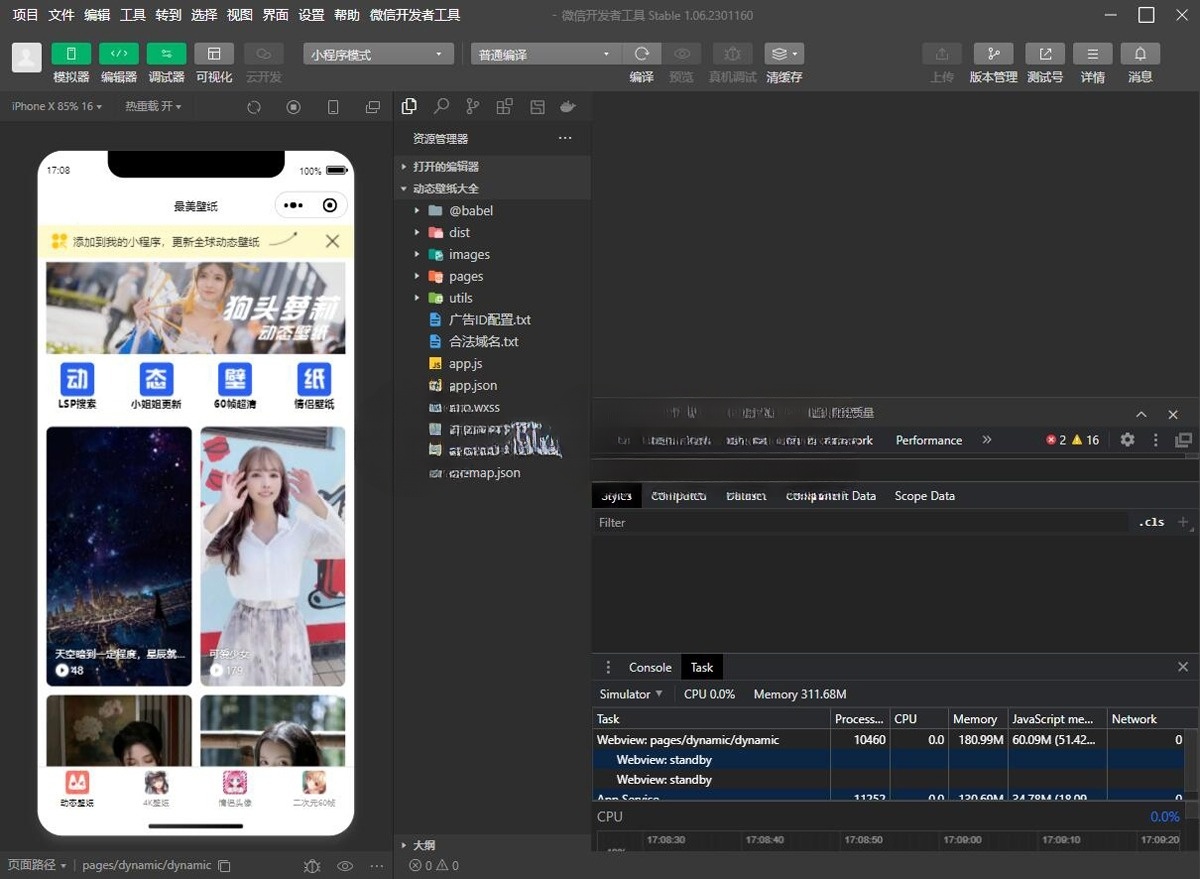
Task: Click the 清缓存 clear cache icon
Action: pyautogui.click(x=784, y=54)
